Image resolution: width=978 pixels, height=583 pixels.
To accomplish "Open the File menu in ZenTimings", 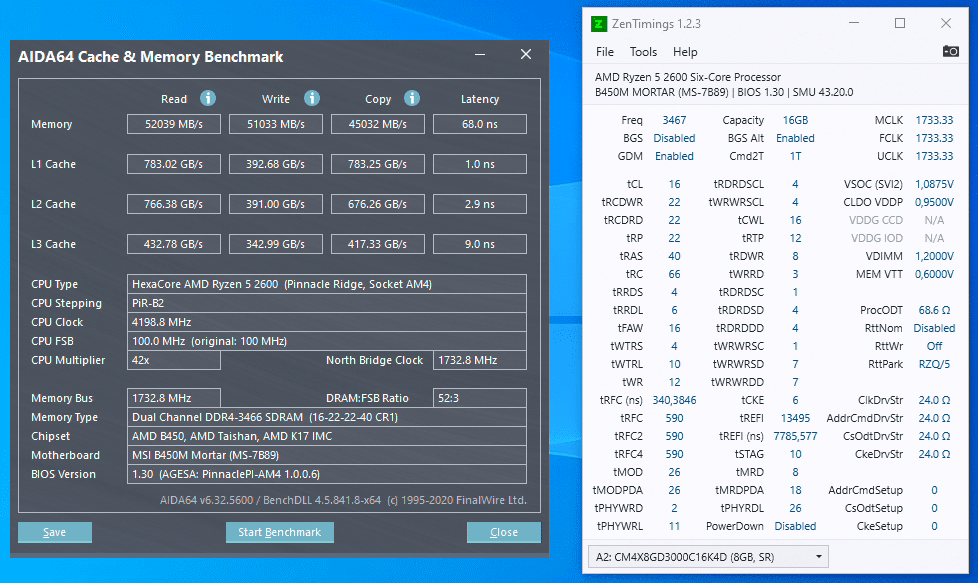I will (604, 52).
